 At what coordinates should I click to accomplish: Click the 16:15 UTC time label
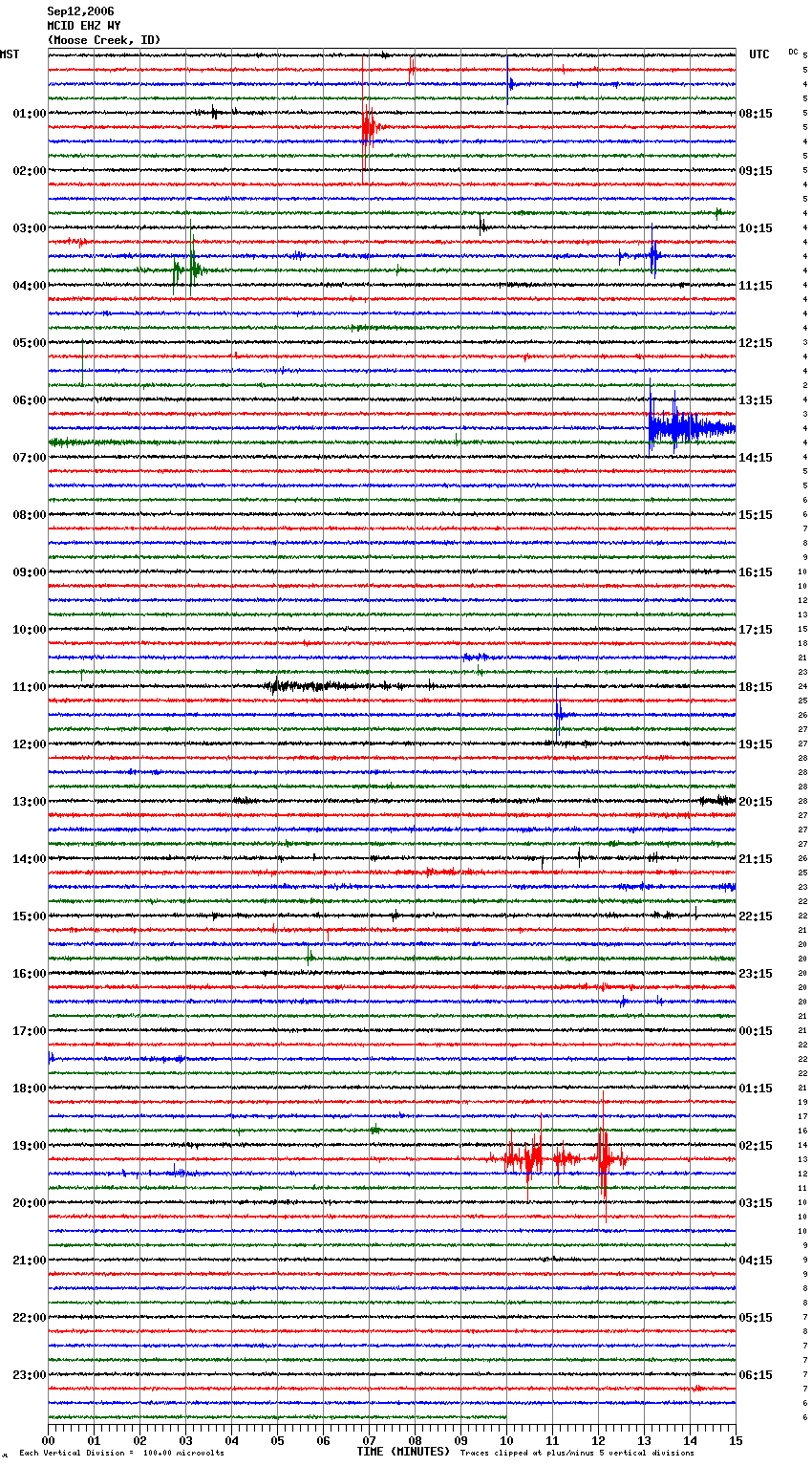pyautogui.click(x=756, y=572)
